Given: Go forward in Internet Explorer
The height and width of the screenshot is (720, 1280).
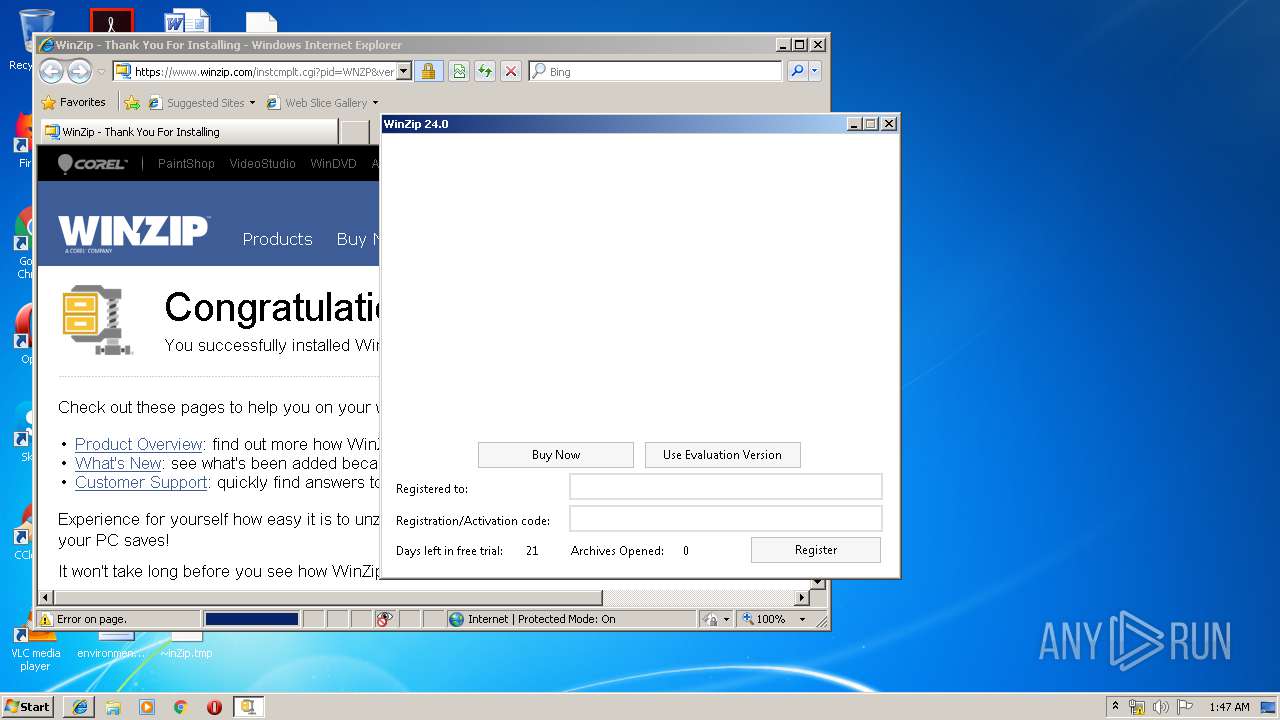Looking at the screenshot, I should 79,71.
